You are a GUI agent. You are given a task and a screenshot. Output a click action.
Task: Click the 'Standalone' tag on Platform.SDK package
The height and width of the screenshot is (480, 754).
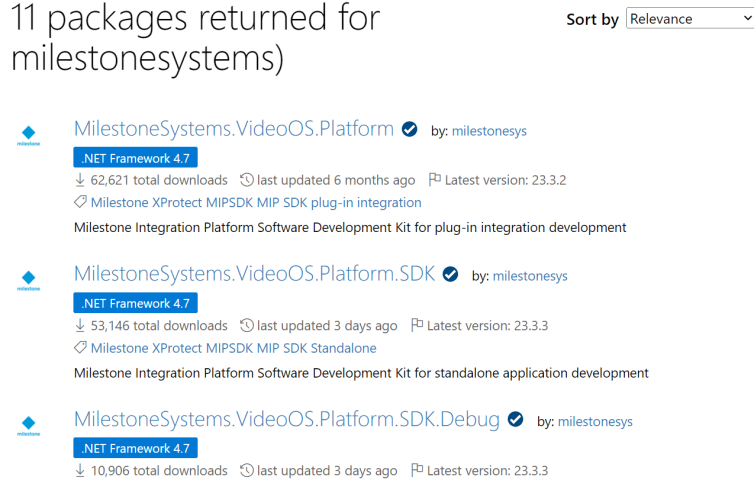point(343,348)
